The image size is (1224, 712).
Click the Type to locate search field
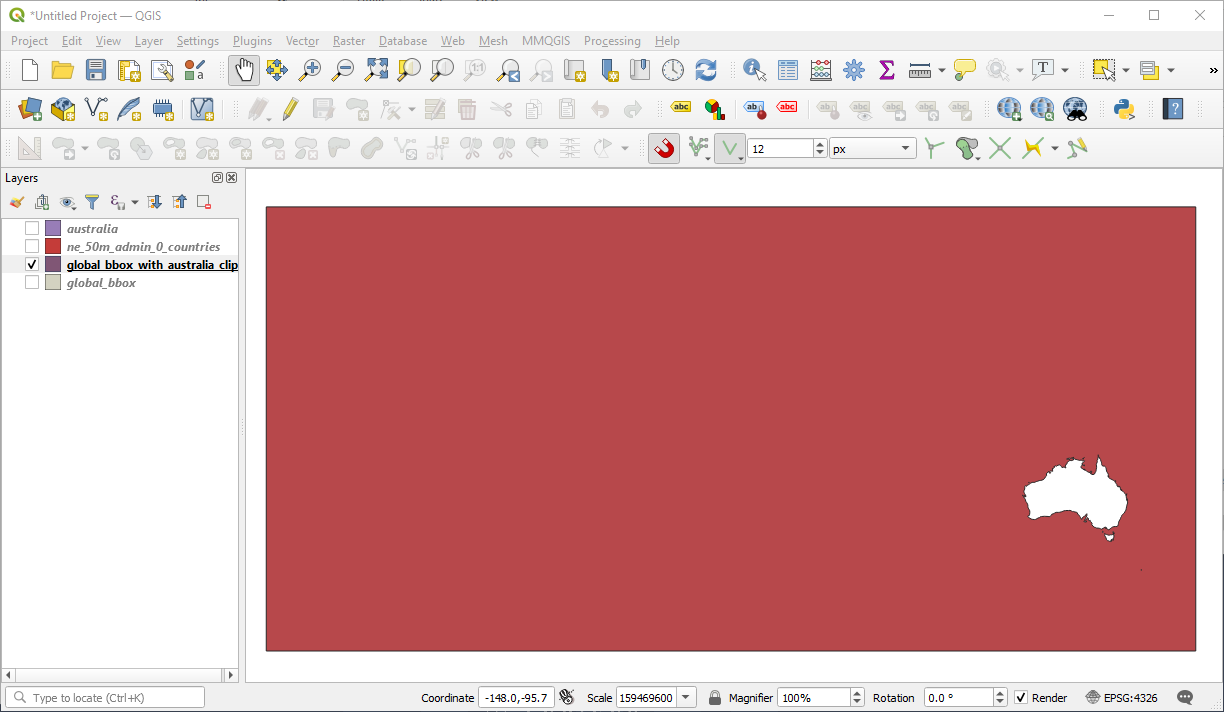click(x=105, y=698)
